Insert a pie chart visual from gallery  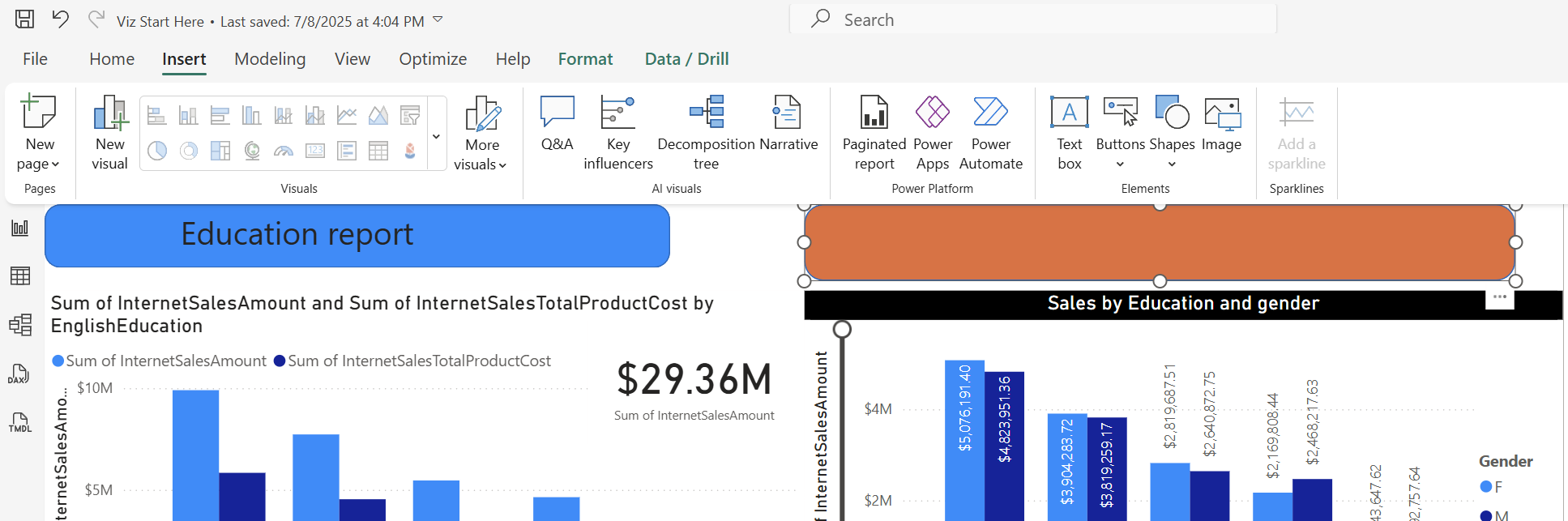click(157, 151)
